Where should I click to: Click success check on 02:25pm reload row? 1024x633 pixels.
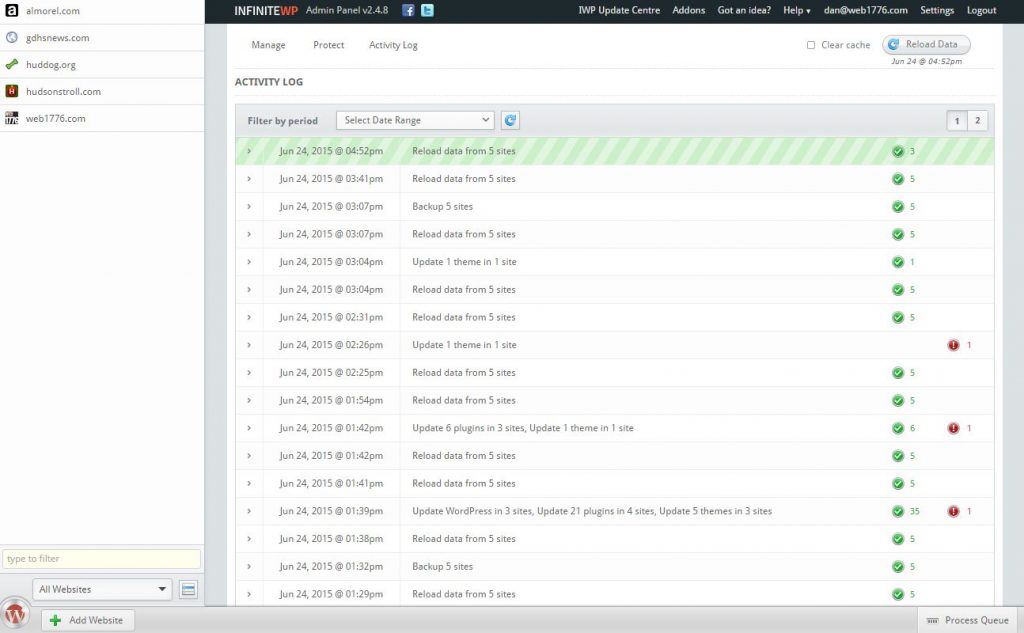pos(898,373)
